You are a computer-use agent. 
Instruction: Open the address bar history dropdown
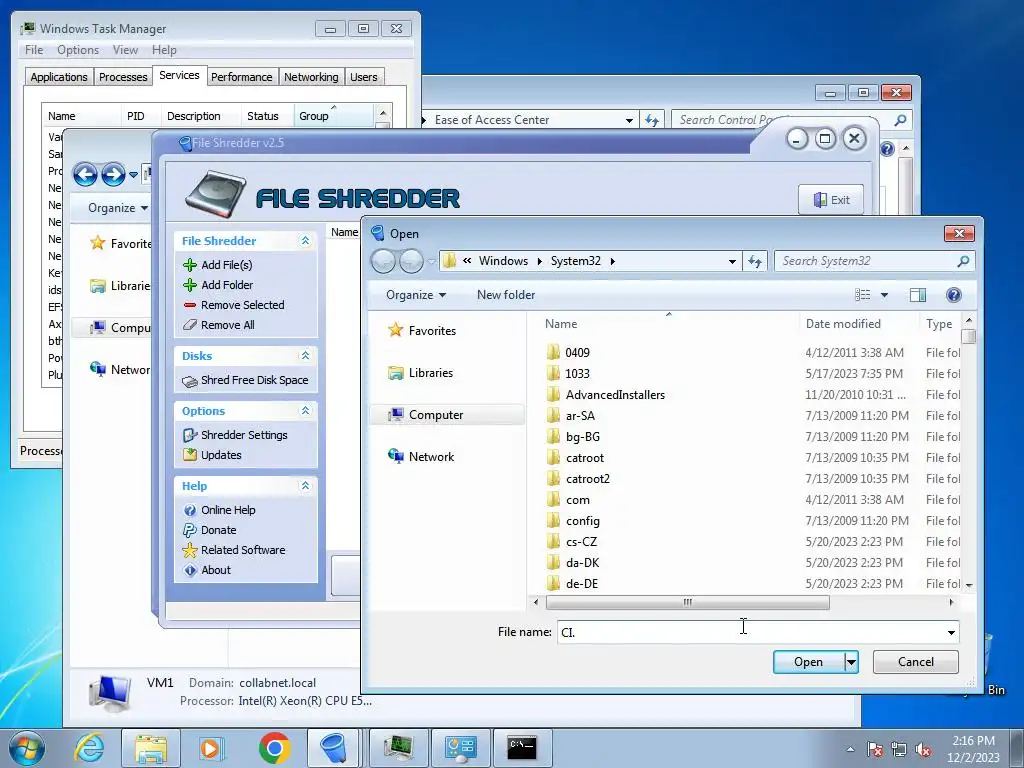[x=732, y=261]
